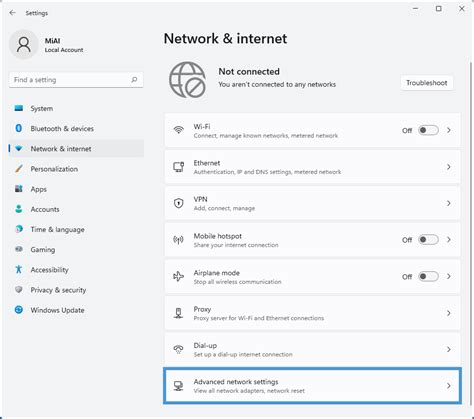Viewport: 474px width, 419px height.
Task: Click the Dial-up phone icon
Action: (x=179, y=349)
